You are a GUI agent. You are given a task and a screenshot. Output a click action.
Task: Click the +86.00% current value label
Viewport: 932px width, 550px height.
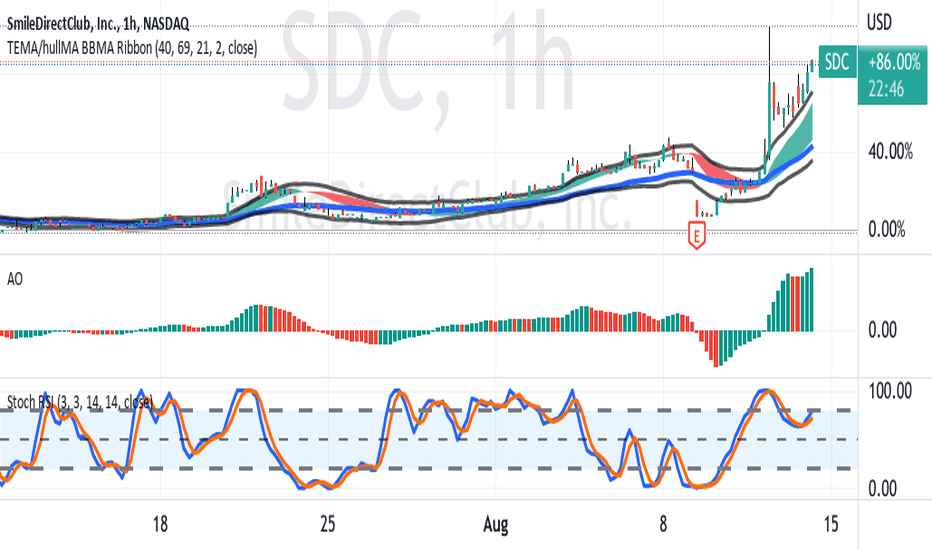tap(894, 62)
